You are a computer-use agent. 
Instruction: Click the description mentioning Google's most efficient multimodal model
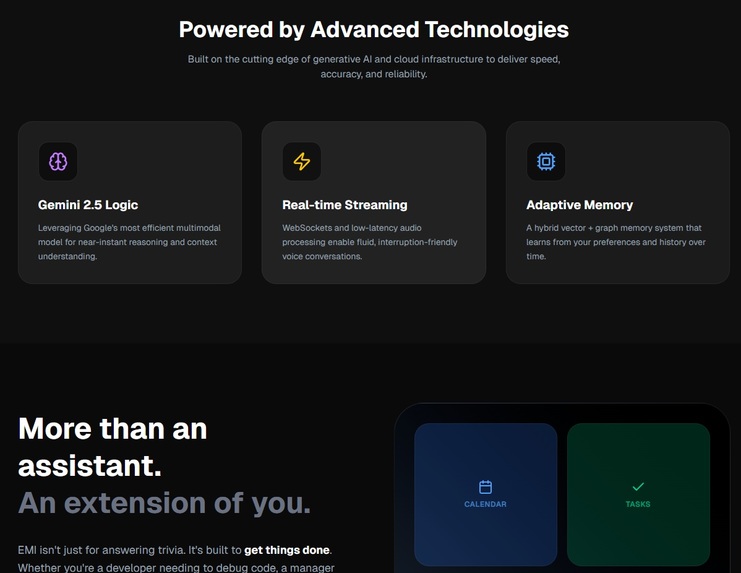(x=129, y=242)
